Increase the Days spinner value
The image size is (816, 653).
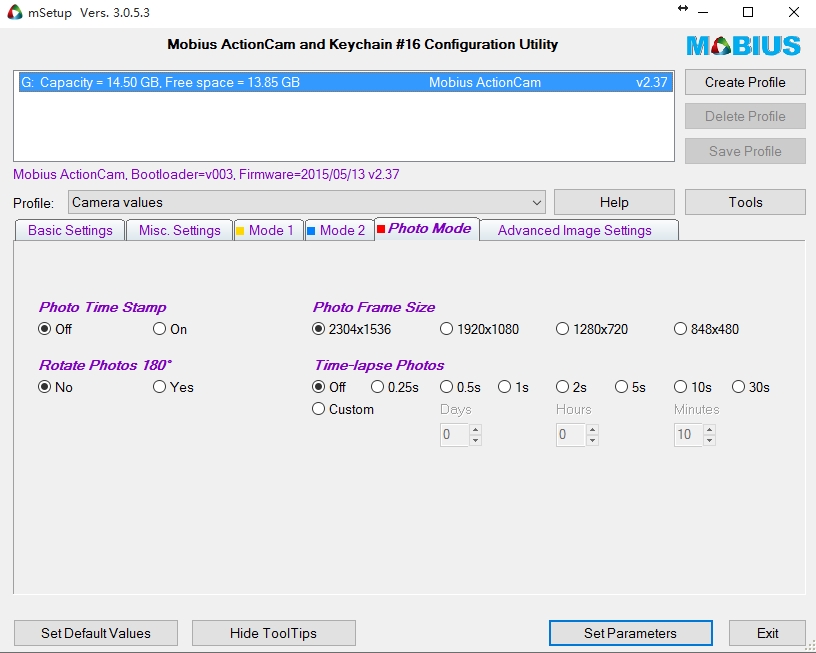[x=475, y=429]
